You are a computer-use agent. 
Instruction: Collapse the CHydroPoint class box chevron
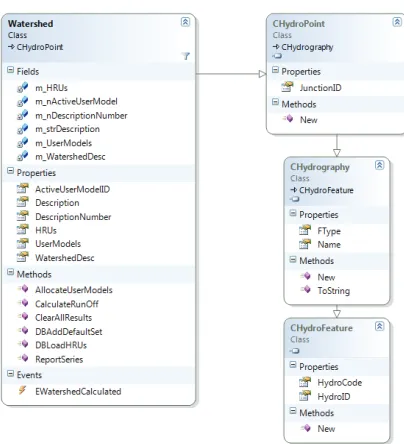pos(397,22)
